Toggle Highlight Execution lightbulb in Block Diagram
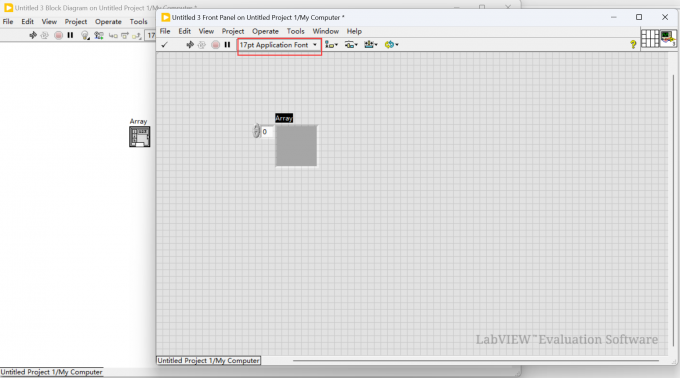The height and width of the screenshot is (378, 680). point(85,35)
